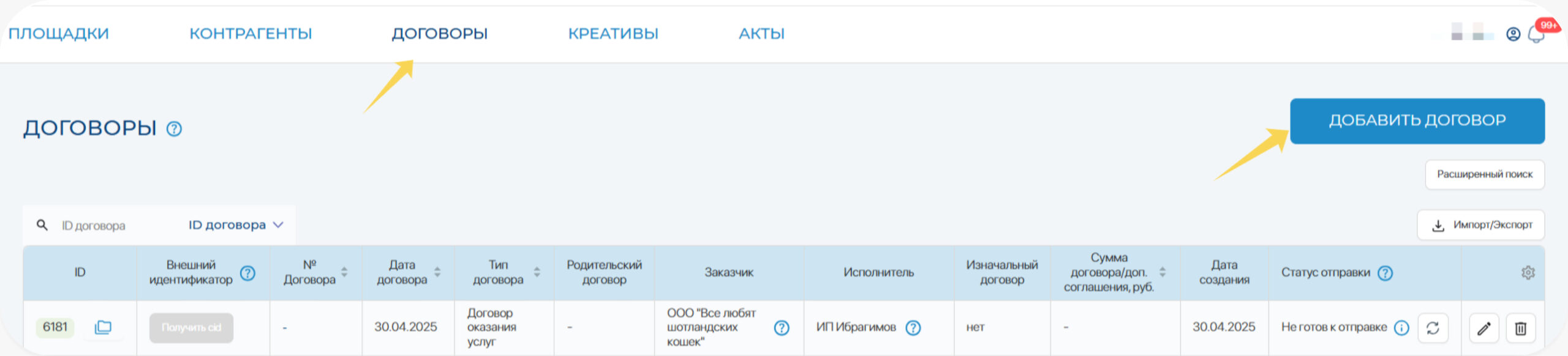Expand the ID договора search type dropdown

coord(236,225)
